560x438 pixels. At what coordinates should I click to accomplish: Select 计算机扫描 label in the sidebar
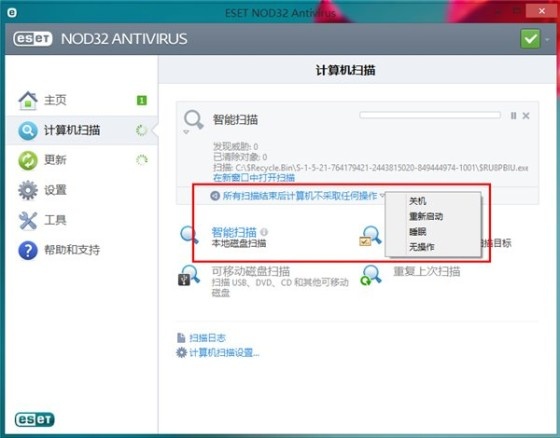72,130
